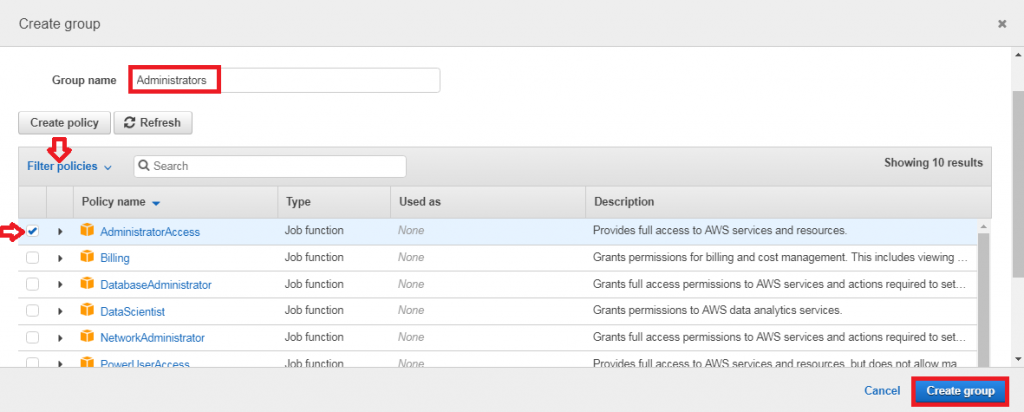The image size is (1024, 412).
Task: Open the AdministratorAccess policy link
Action: [150, 232]
